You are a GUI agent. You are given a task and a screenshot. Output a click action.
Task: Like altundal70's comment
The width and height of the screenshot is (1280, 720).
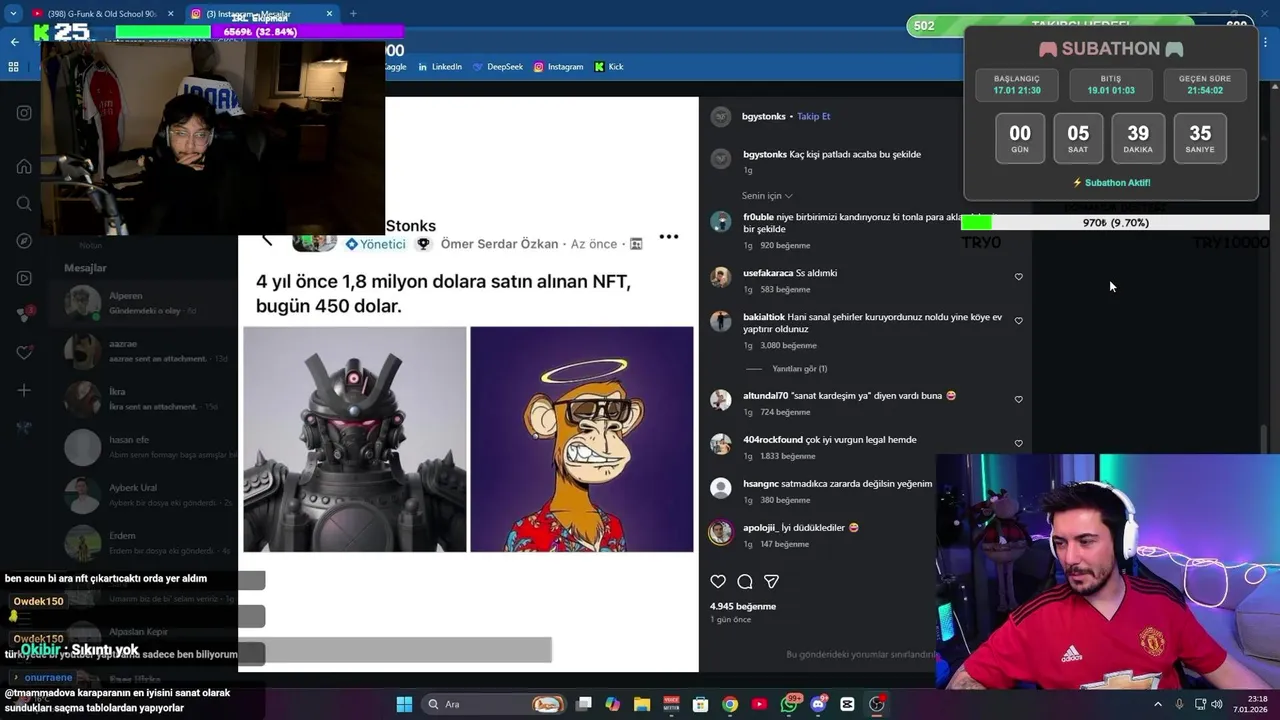click(x=1019, y=399)
